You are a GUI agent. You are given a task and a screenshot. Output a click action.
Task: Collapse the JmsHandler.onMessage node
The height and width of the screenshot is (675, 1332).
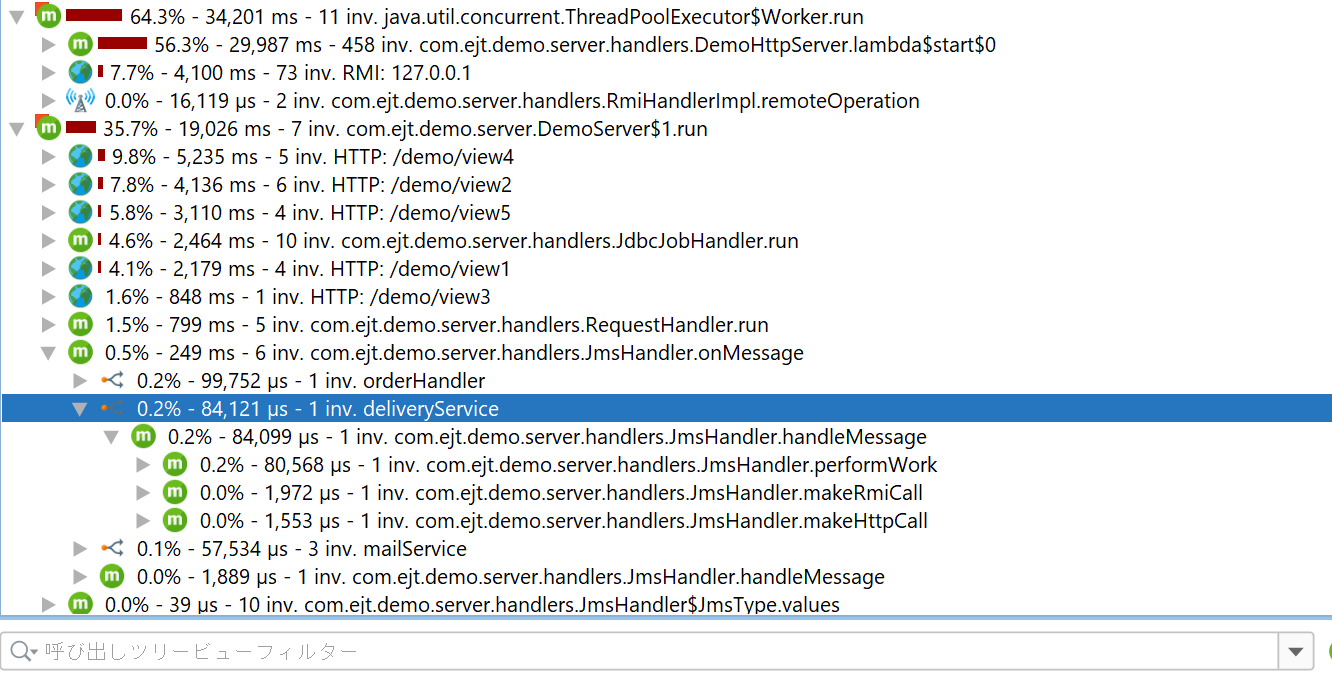coord(48,353)
